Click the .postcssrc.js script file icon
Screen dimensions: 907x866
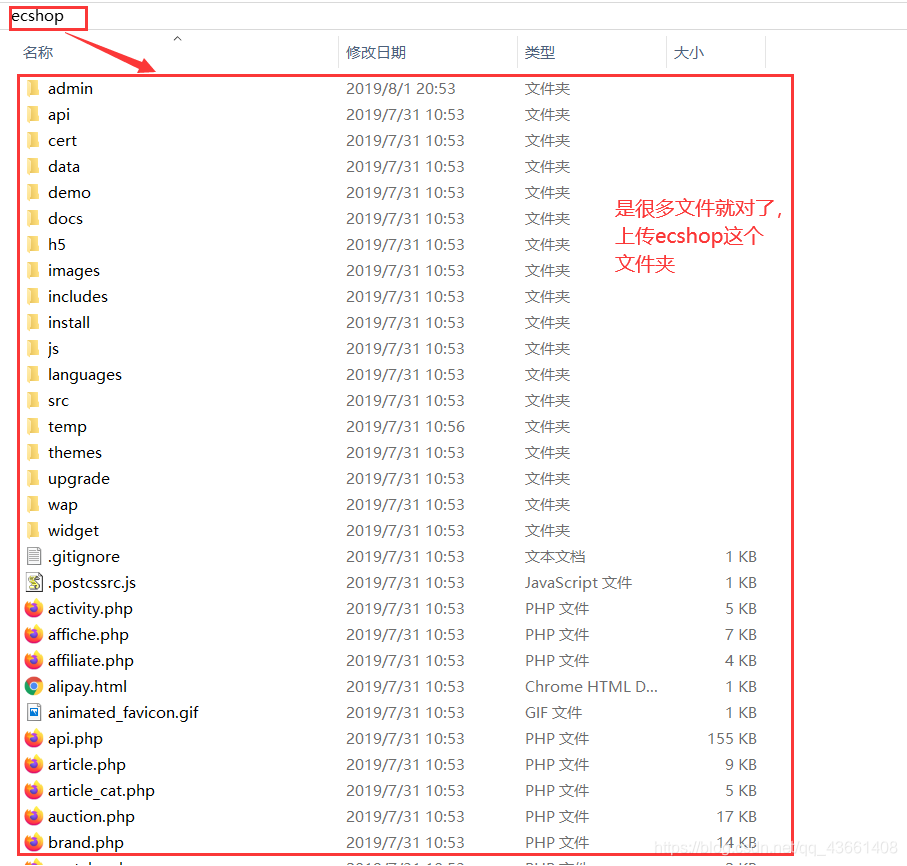(34, 583)
